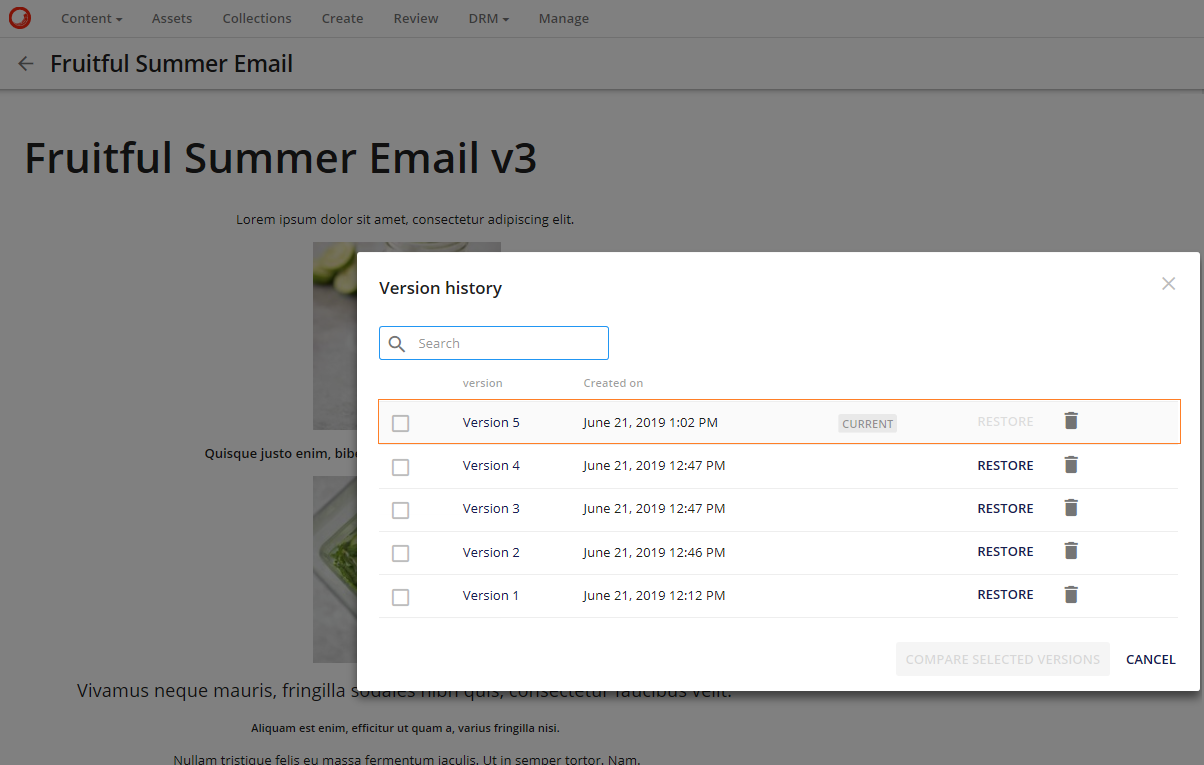This screenshot has height=765, width=1204.
Task: Click the back arrow beside Fruitful Summer Email
Action: coord(25,63)
